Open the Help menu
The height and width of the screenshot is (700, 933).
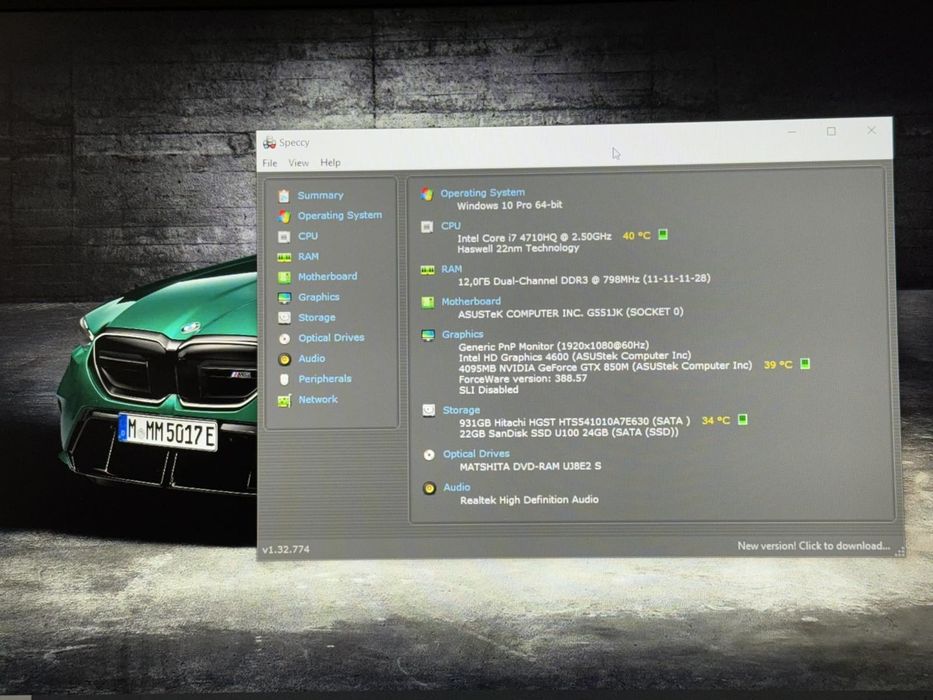pos(330,162)
